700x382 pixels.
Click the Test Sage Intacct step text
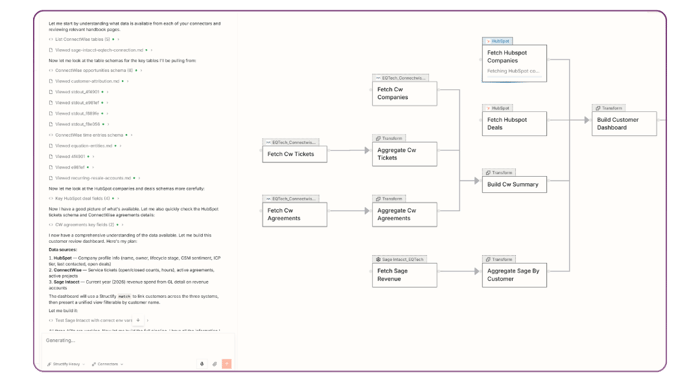point(94,320)
